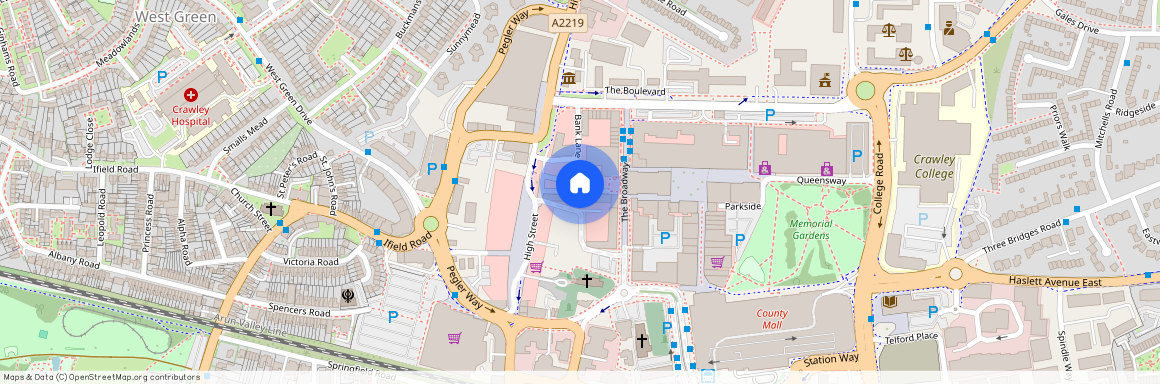The image size is (1160, 384).
Task: Select the Queensway street label
Action: coord(820,181)
